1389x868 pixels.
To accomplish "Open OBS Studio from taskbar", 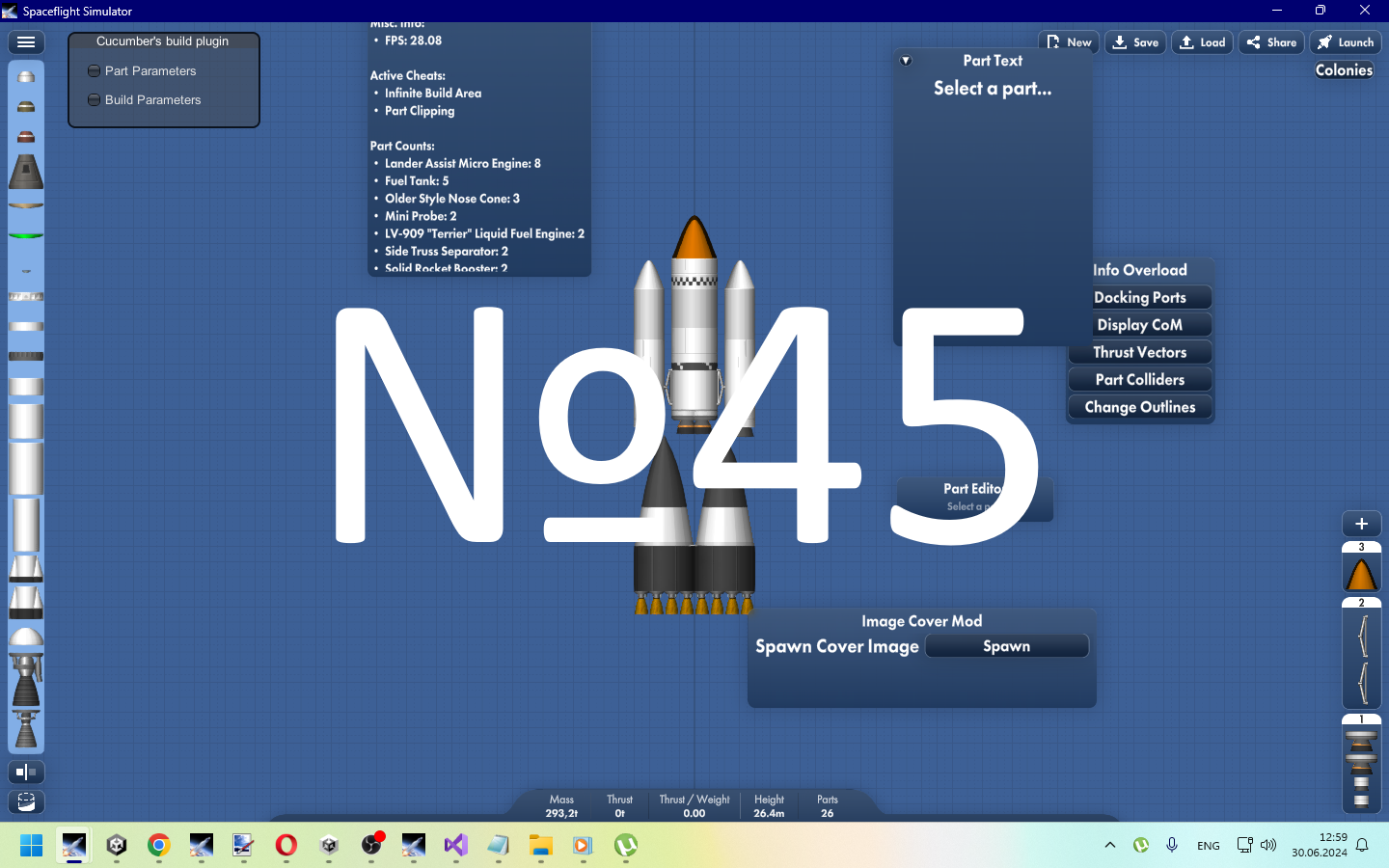I will [371, 846].
